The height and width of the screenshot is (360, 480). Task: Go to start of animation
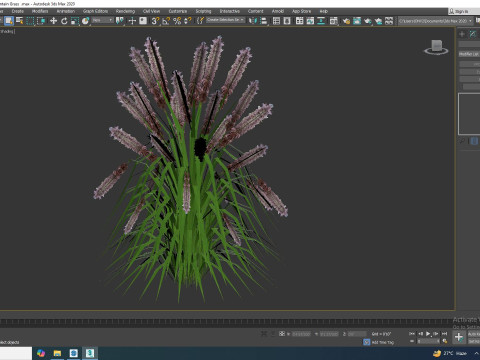412,333
